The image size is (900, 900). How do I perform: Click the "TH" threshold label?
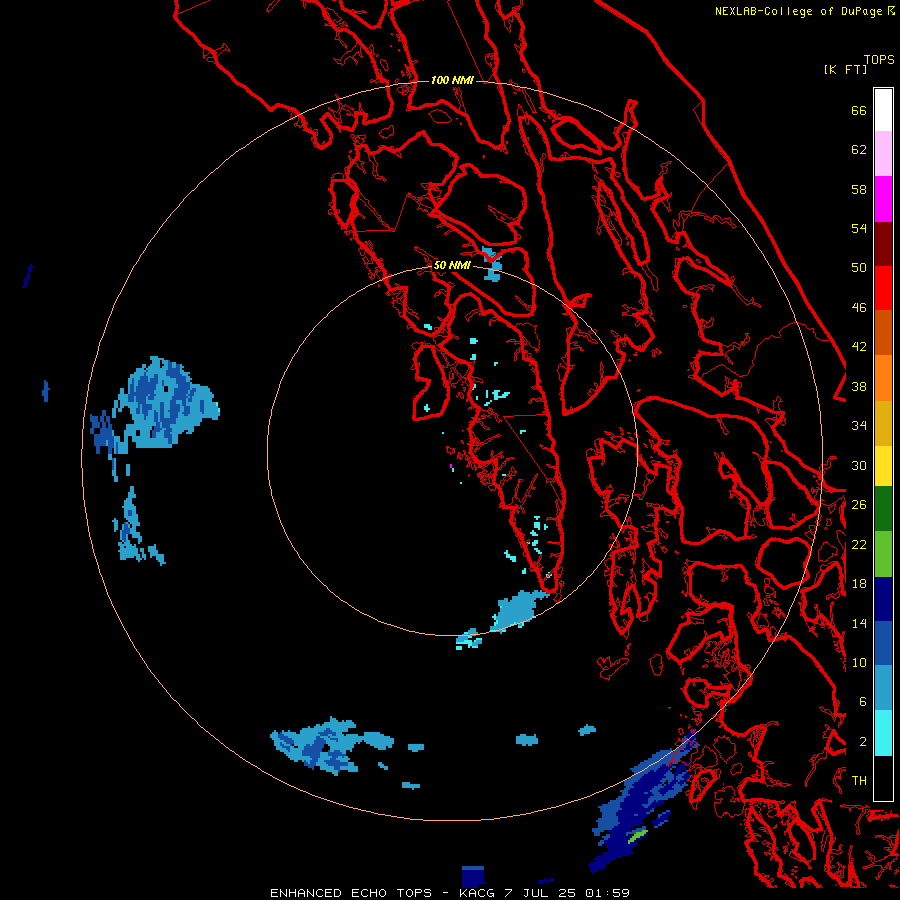[x=859, y=781]
